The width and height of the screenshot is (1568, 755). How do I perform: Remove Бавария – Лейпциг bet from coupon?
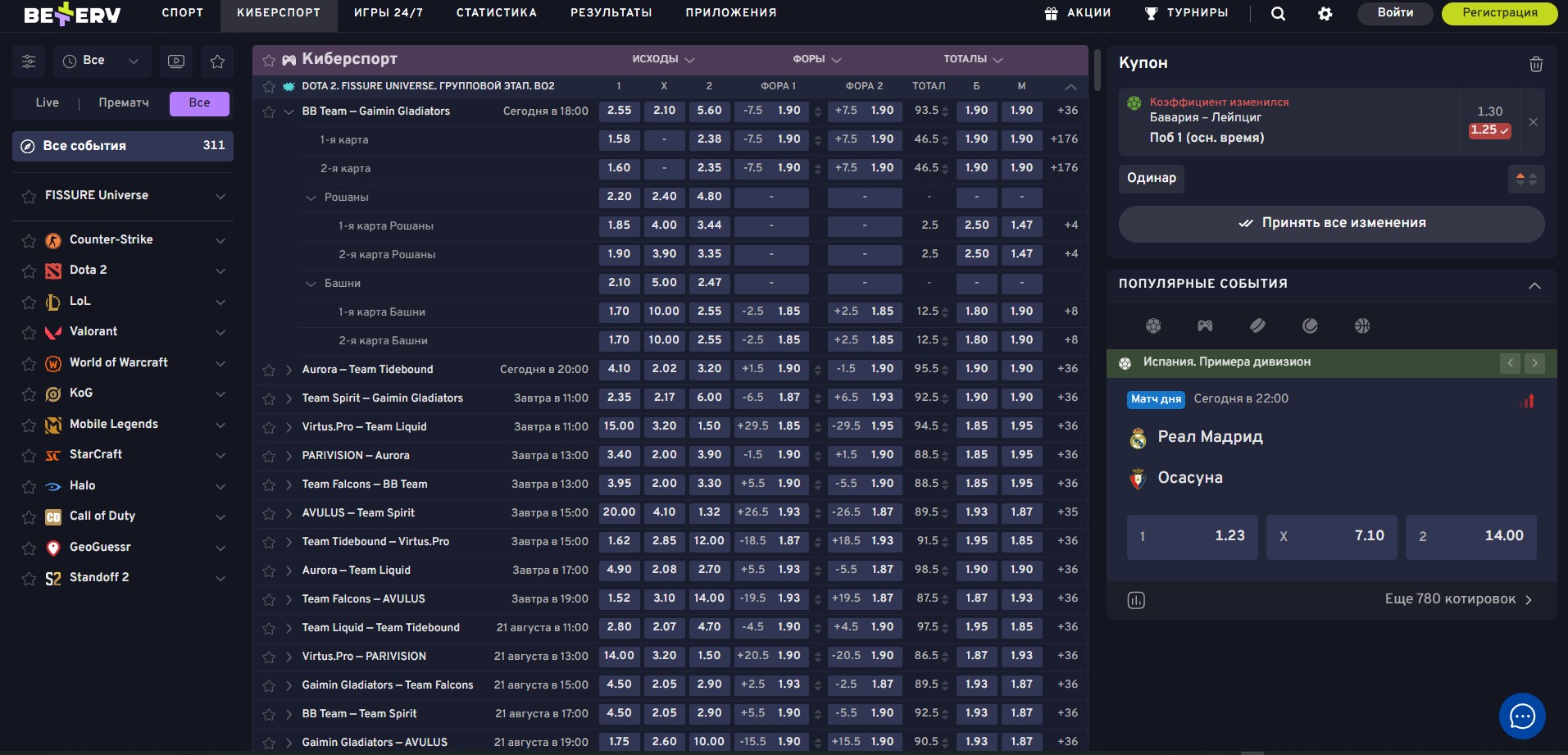1533,122
